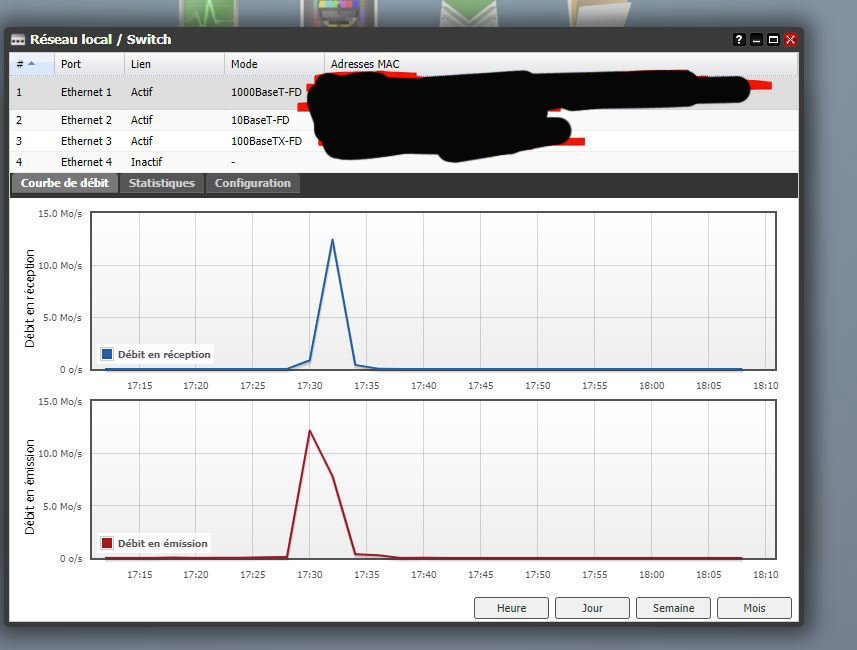Click the Port column header
Screen dimensions: 857x650
(88, 64)
